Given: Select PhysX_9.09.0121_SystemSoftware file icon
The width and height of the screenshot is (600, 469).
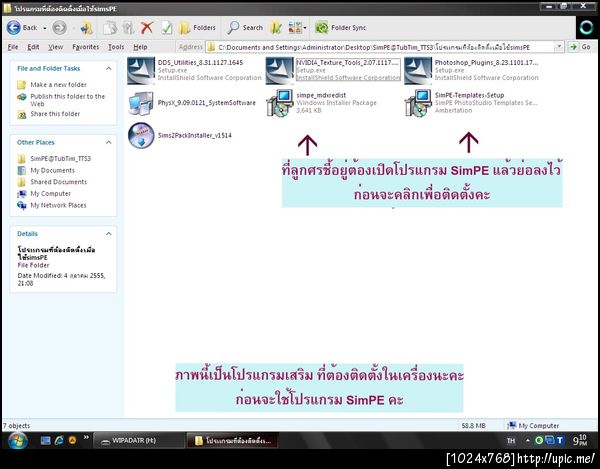Looking at the screenshot, I should pos(141,103).
